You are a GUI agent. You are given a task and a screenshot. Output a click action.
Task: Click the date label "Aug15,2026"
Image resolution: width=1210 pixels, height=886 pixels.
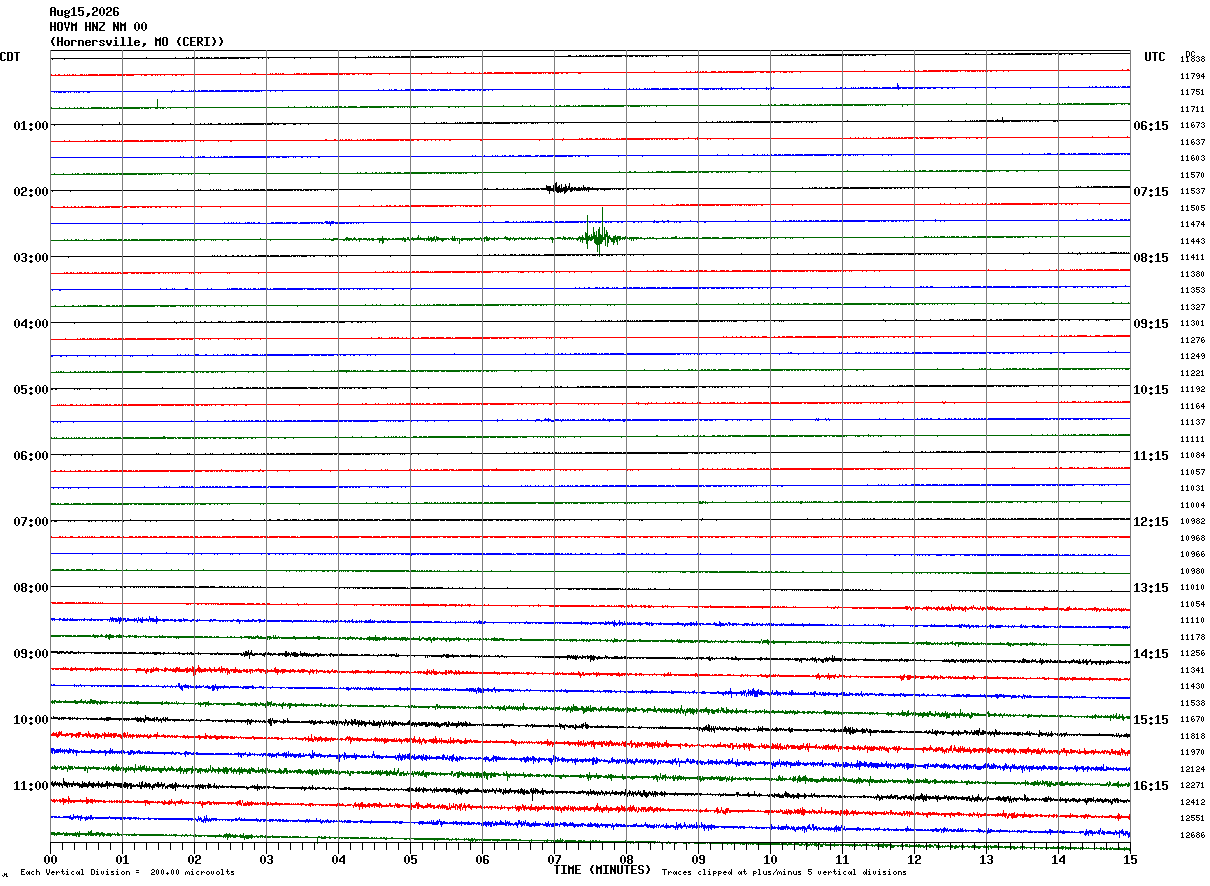click(x=84, y=12)
